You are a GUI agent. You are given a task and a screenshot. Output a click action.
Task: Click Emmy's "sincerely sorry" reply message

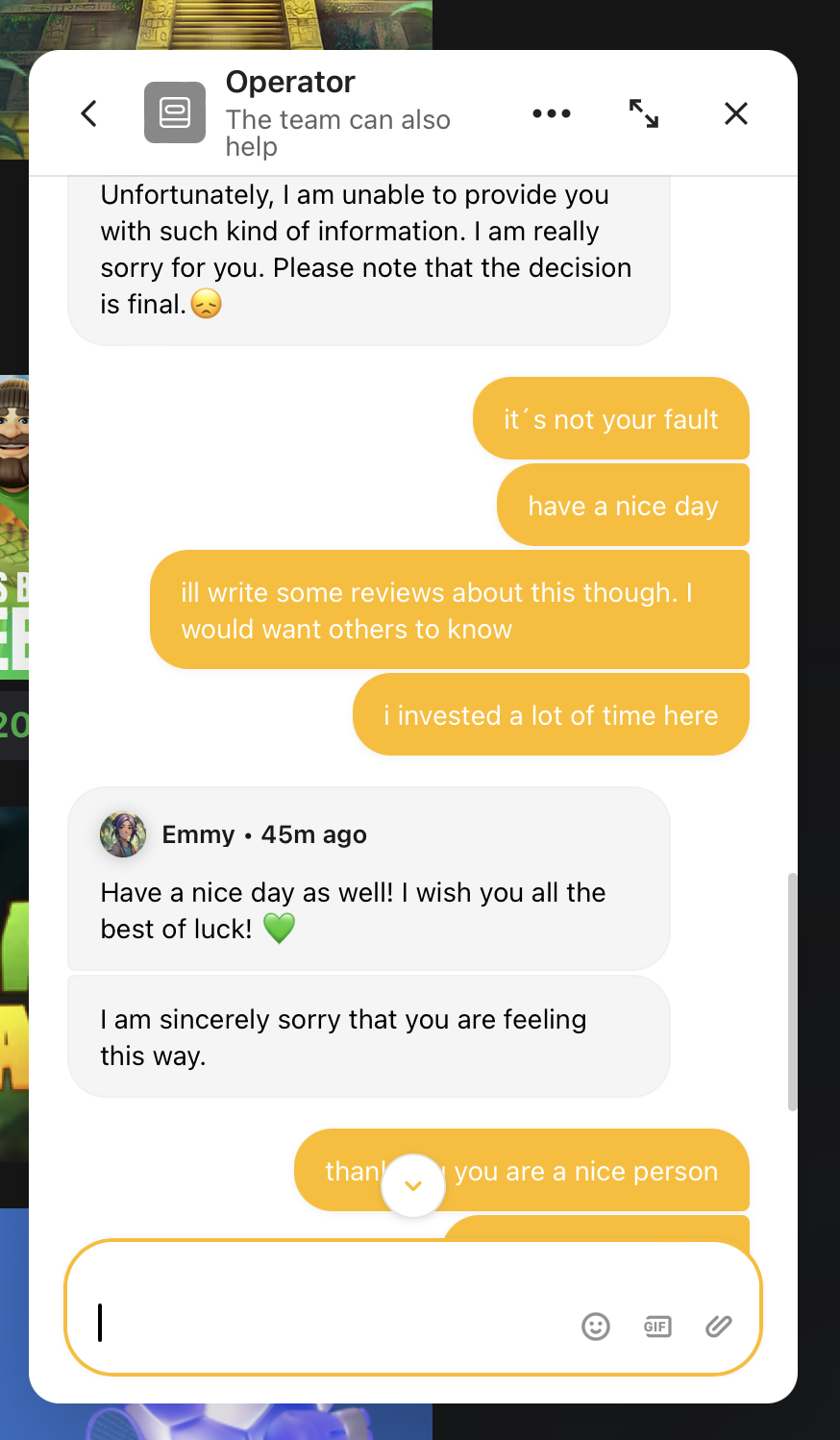pyautogui.click(x=368, y=1037)
